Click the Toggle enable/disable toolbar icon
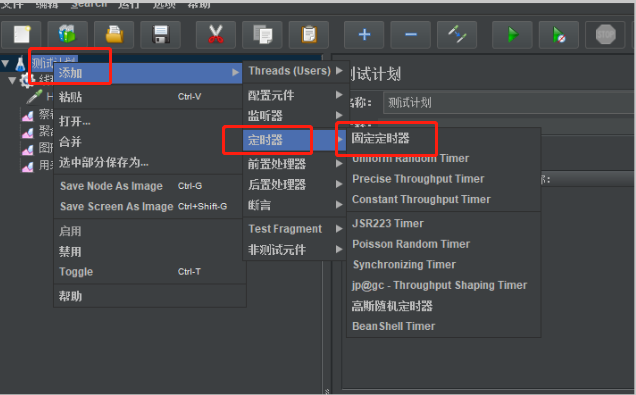Image resolution: width=636 pixels, height=395 pixels. [457, 34]
